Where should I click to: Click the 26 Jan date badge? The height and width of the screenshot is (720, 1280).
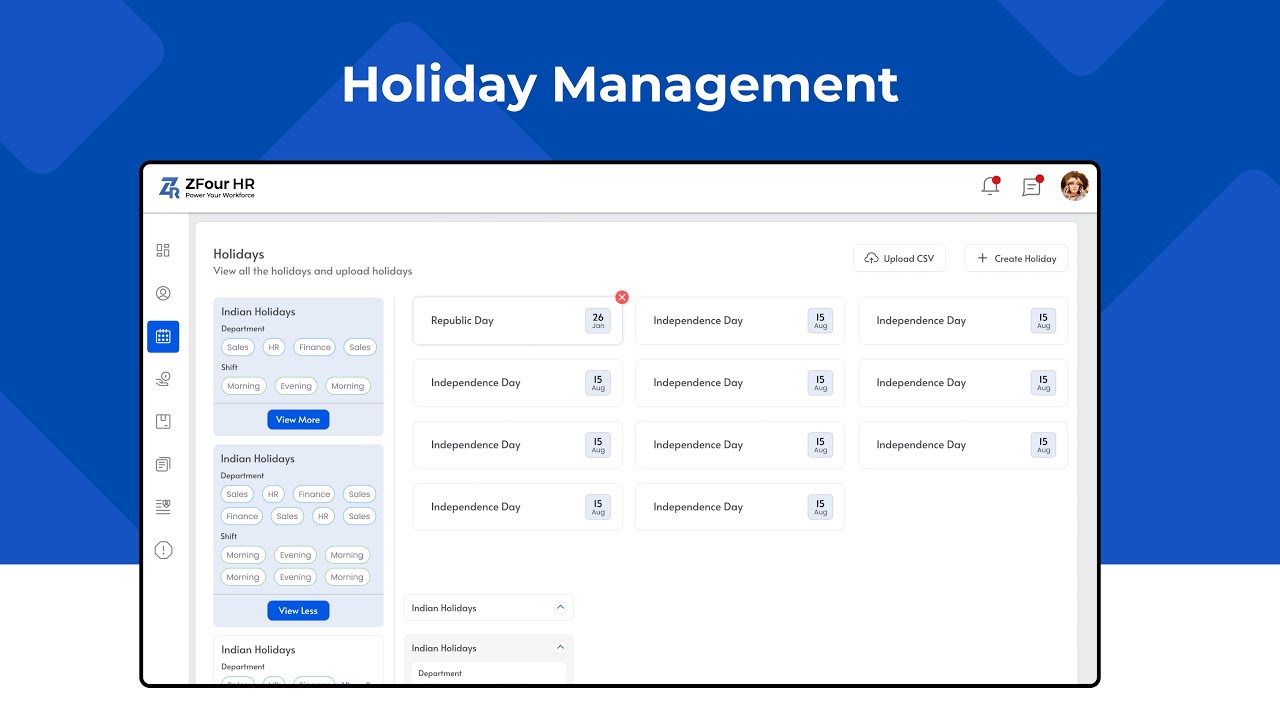(x=598, y=321)
